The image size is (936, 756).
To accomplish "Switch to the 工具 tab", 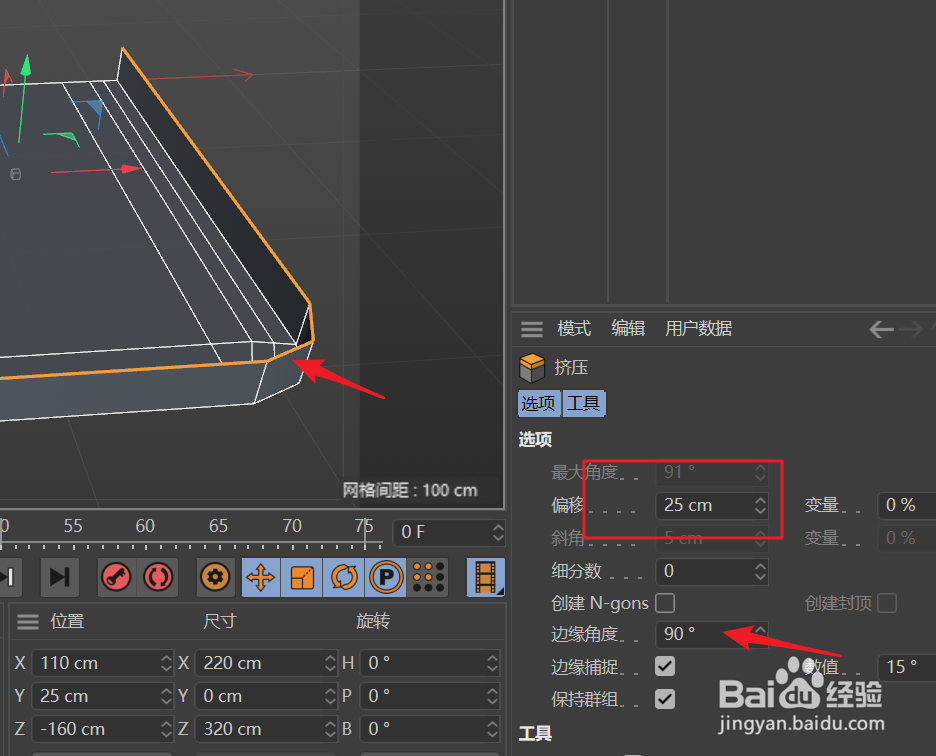I will [x=584, y=403].
